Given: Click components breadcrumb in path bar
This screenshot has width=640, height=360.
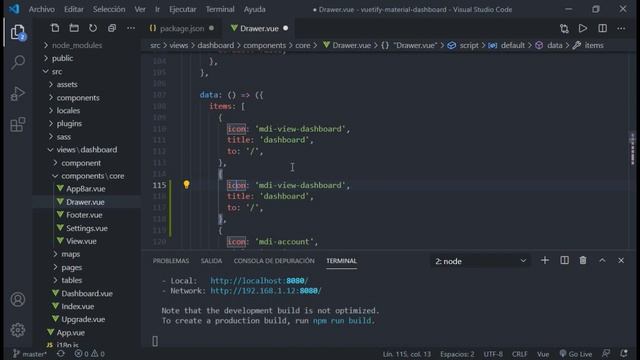Looking at the screenshot, I should pyautogui.click(x=264, y=45).
